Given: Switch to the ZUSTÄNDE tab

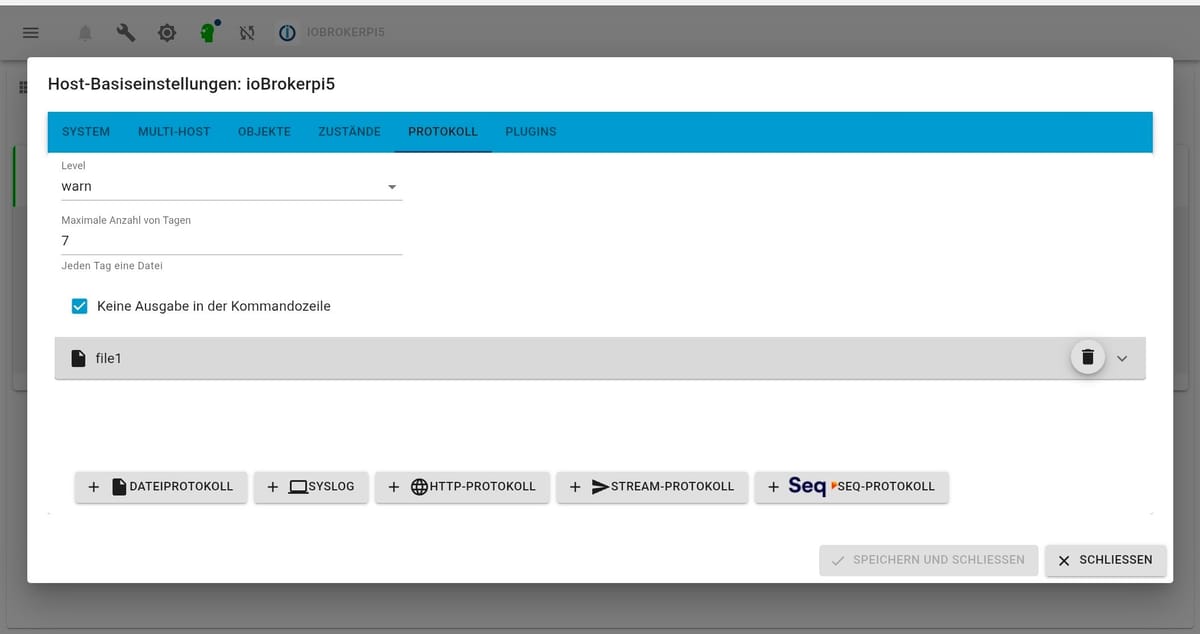Looking at the screenshot, I should point(349,132).
